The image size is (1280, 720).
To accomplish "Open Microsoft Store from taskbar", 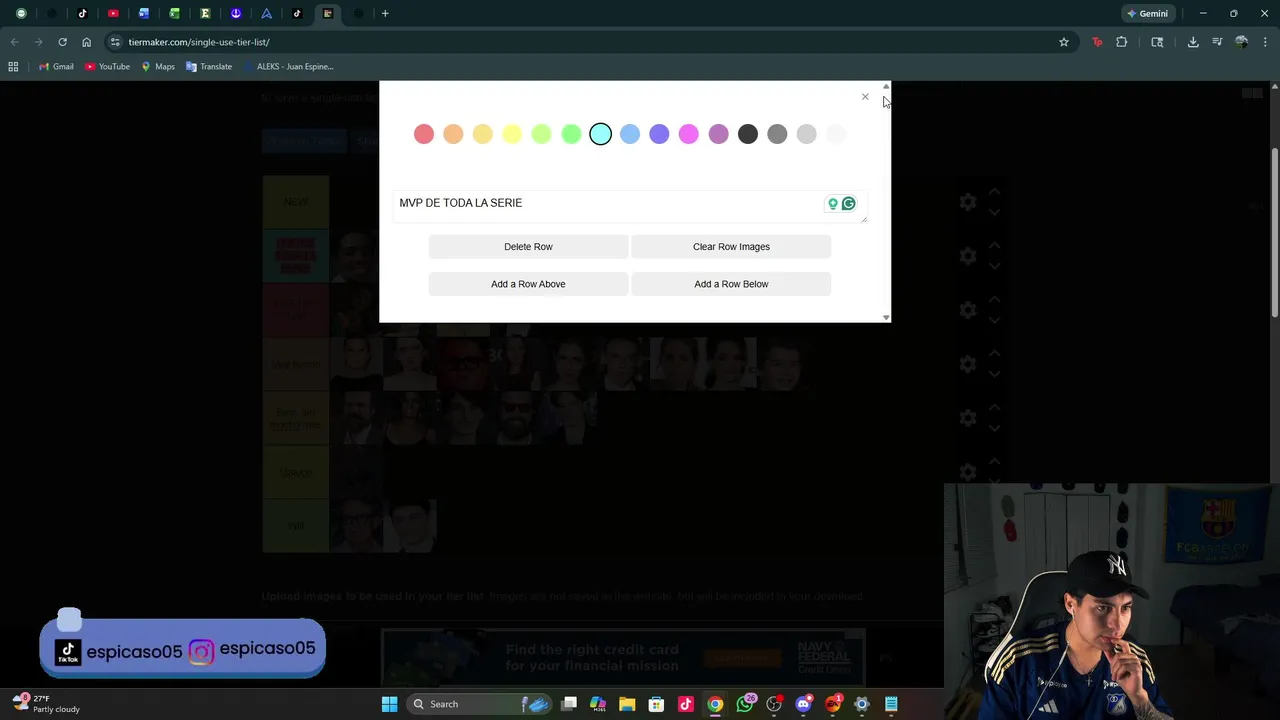I will pos(656,704).
